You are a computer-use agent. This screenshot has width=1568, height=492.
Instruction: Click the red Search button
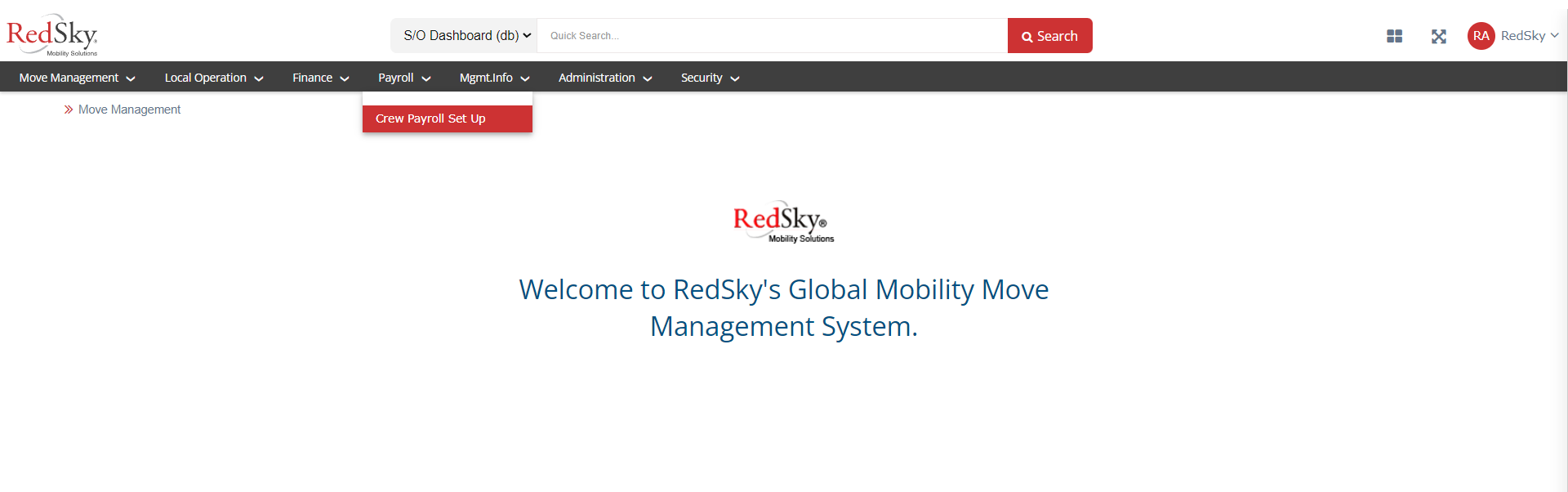pyautogui.click(x=1049, y=36)
